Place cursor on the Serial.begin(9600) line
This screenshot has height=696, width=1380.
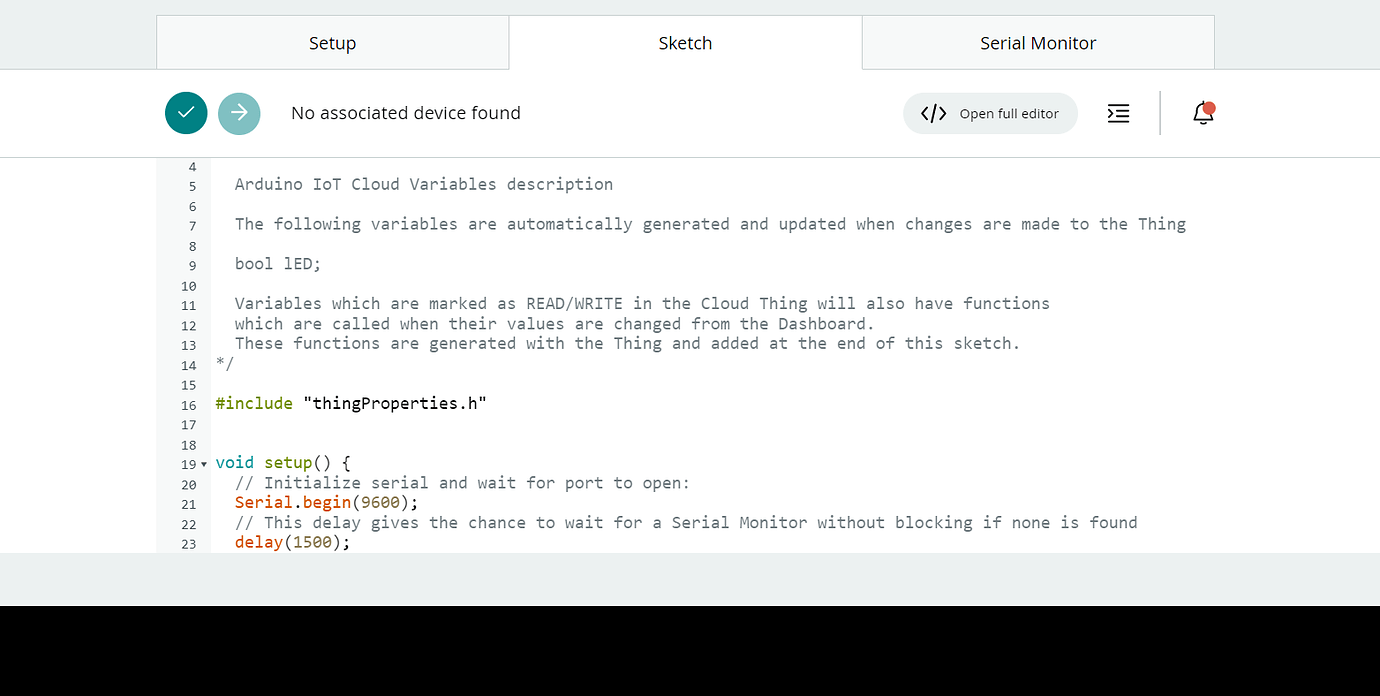(x=326, y=503)
